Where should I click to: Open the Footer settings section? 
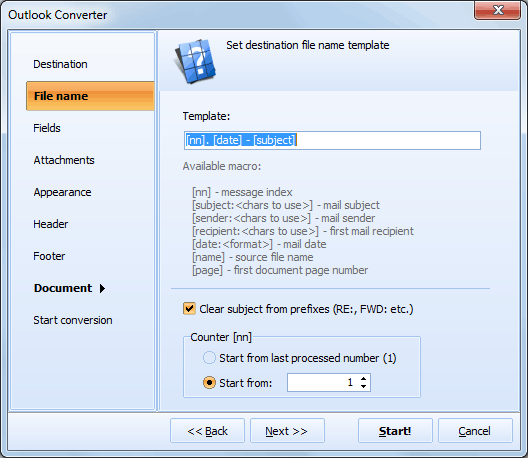tap(49, 256)
